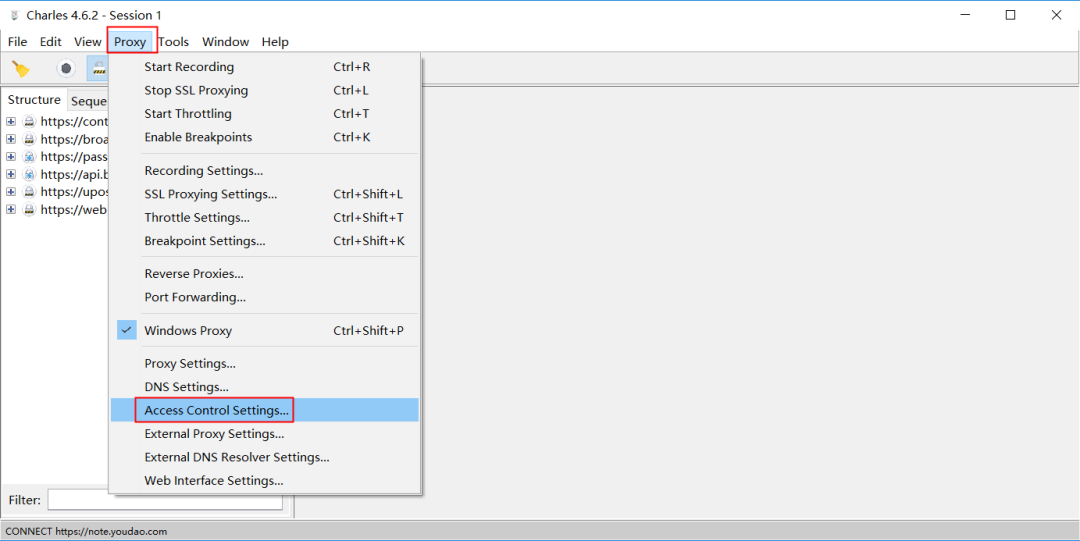1080x541 pixels.
Task: Open External DNS Resolver Settings...
Action: coord(264,458)
